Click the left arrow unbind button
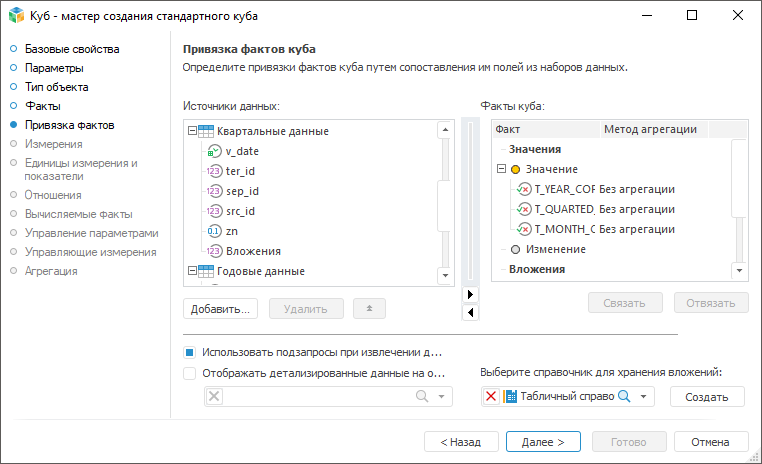This screenshot has width=762, height=464. 471,312
